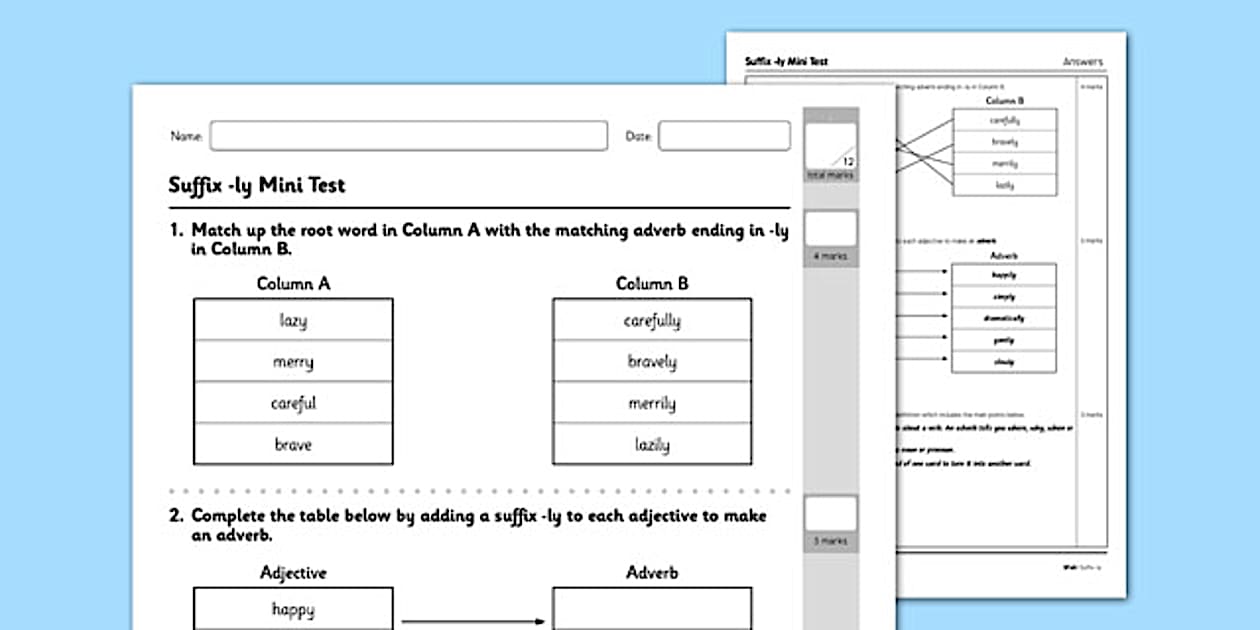Select "merry" in Column A
This screenshot has width=1260, height=630.
coord(292,360)
